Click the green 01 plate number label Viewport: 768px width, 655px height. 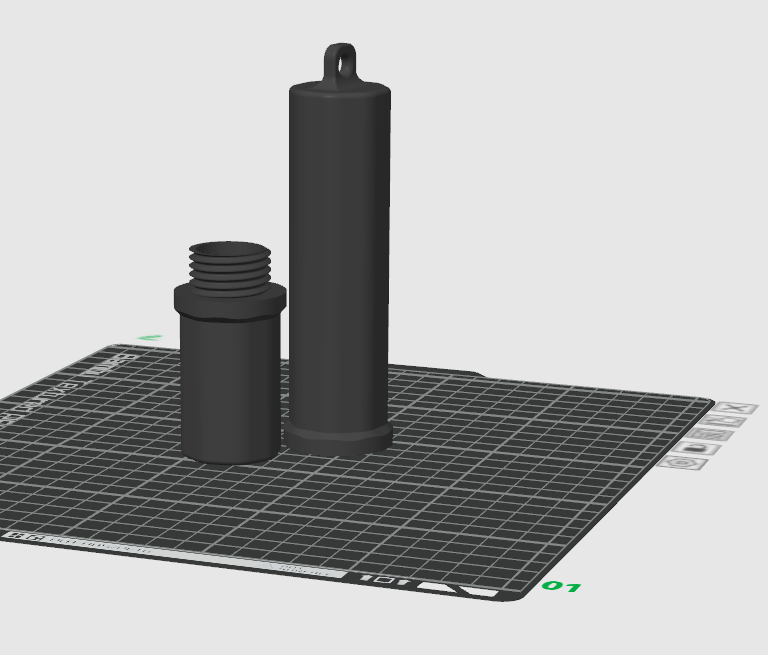click(562, 586)
